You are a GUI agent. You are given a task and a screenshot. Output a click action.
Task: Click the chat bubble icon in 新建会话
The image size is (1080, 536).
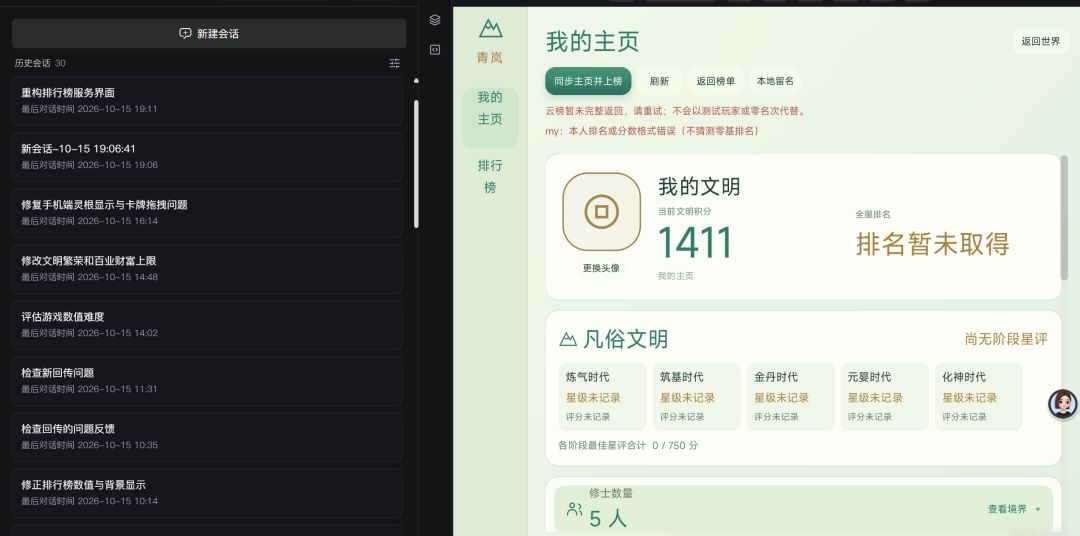coord(185,33)
